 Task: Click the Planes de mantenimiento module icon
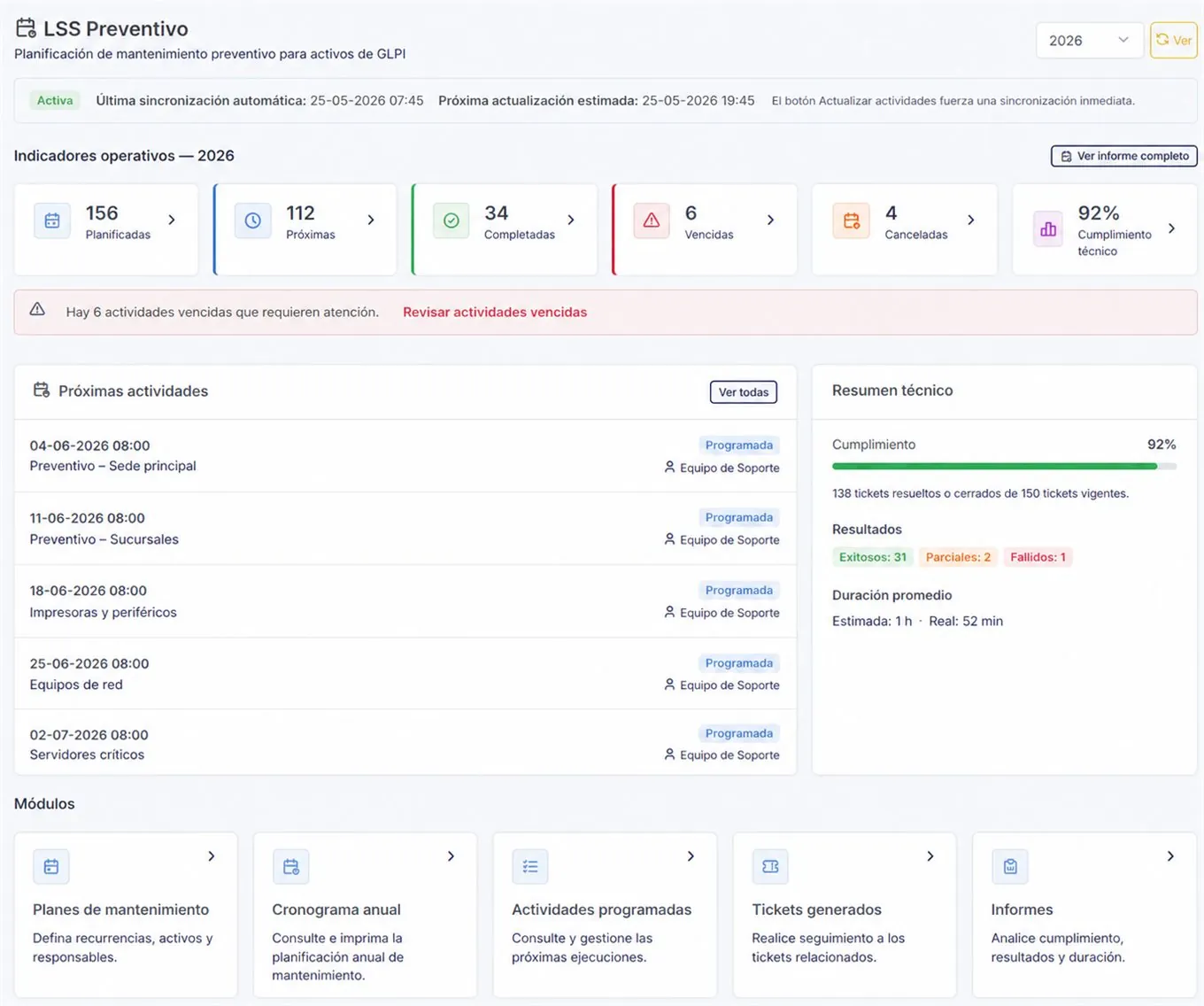point(51,867)
